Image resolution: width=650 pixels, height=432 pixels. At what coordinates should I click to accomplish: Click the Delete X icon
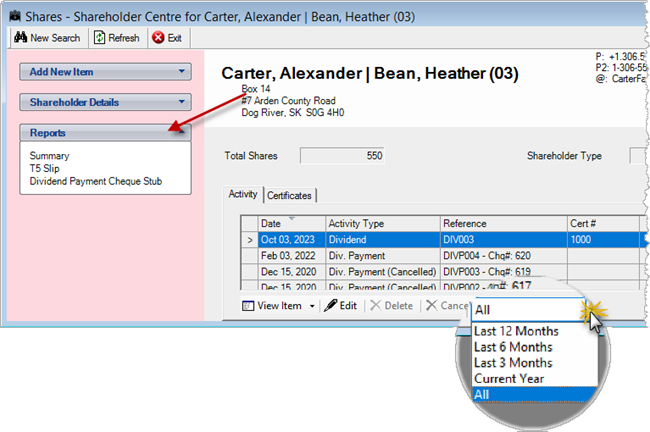pos(376,306)
